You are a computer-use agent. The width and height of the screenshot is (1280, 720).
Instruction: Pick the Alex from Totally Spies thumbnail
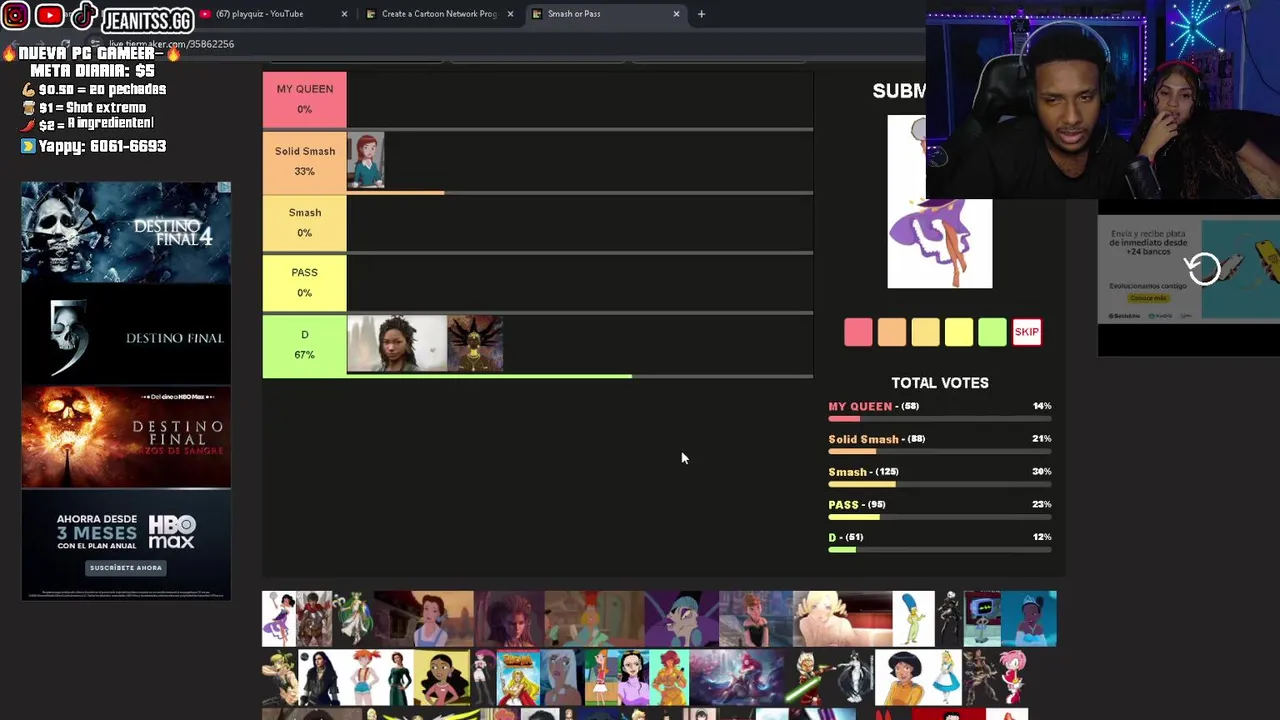pyautogui.click(x=902, y=677)
